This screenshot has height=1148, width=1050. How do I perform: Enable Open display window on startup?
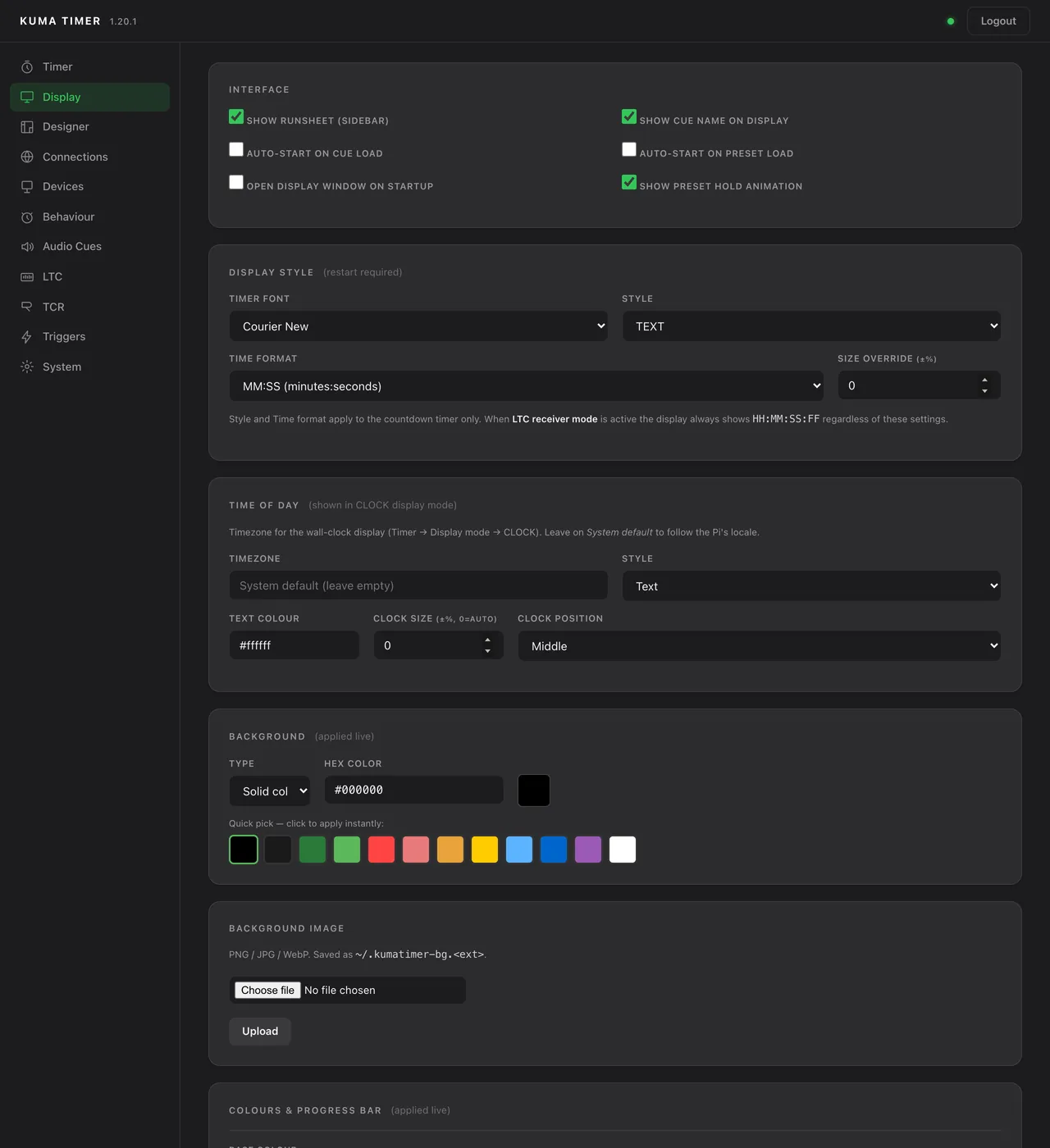click(x=236, y=182)
